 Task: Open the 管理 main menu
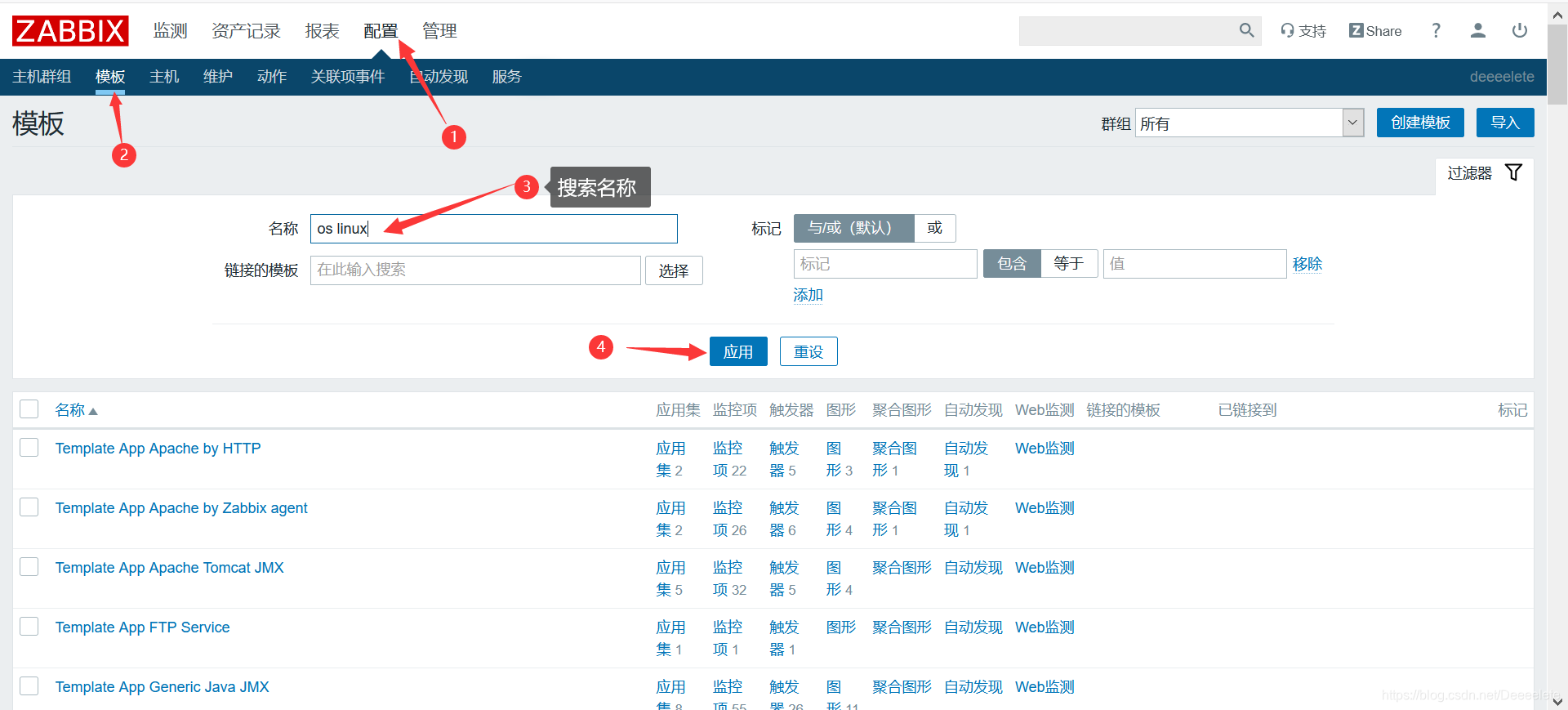pyautogui.click(x=439, y=31)
